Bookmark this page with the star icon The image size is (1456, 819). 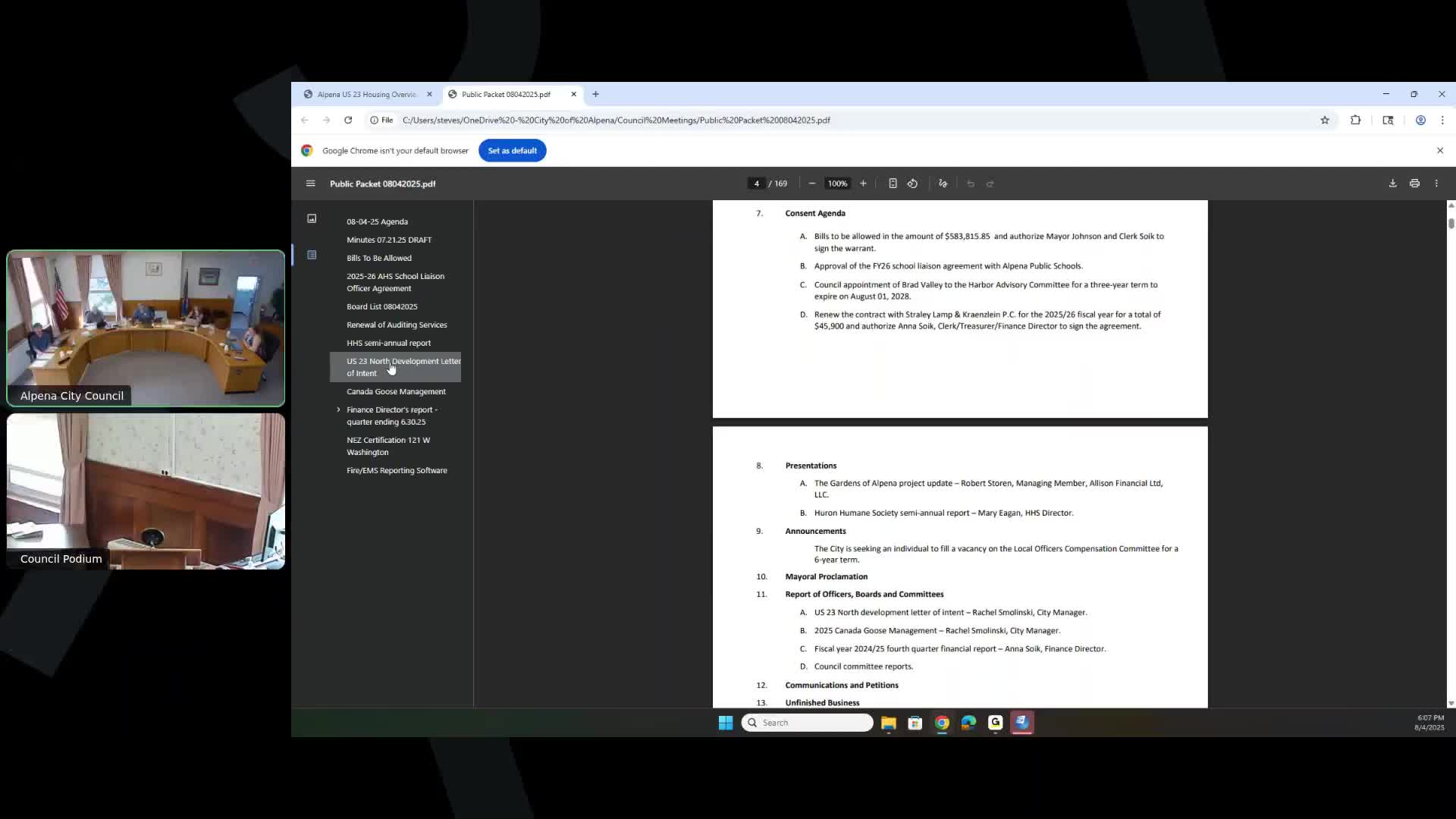[1325, 120]
